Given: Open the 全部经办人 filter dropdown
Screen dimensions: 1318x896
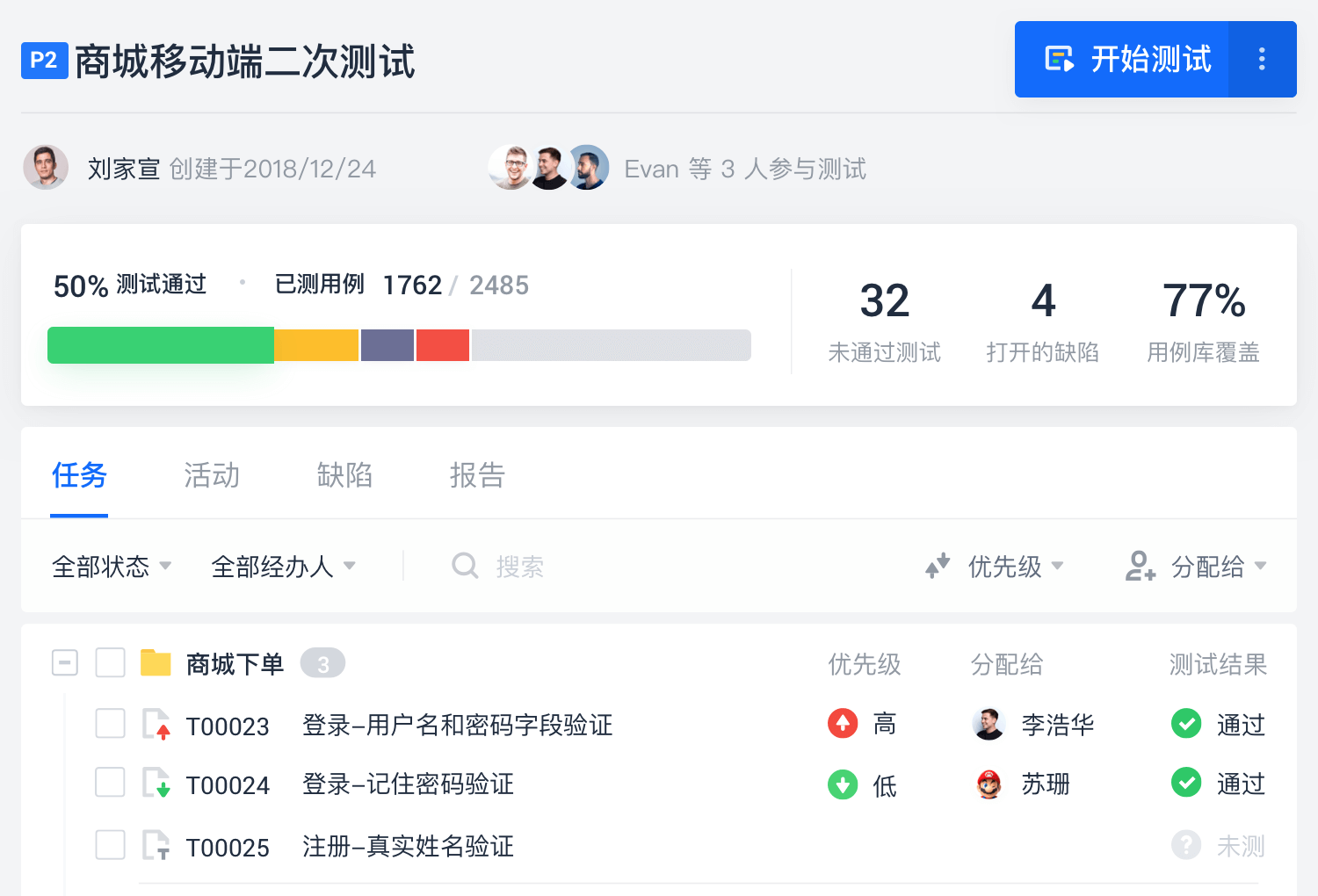Looking at the screenshot, I should [284, 567].
